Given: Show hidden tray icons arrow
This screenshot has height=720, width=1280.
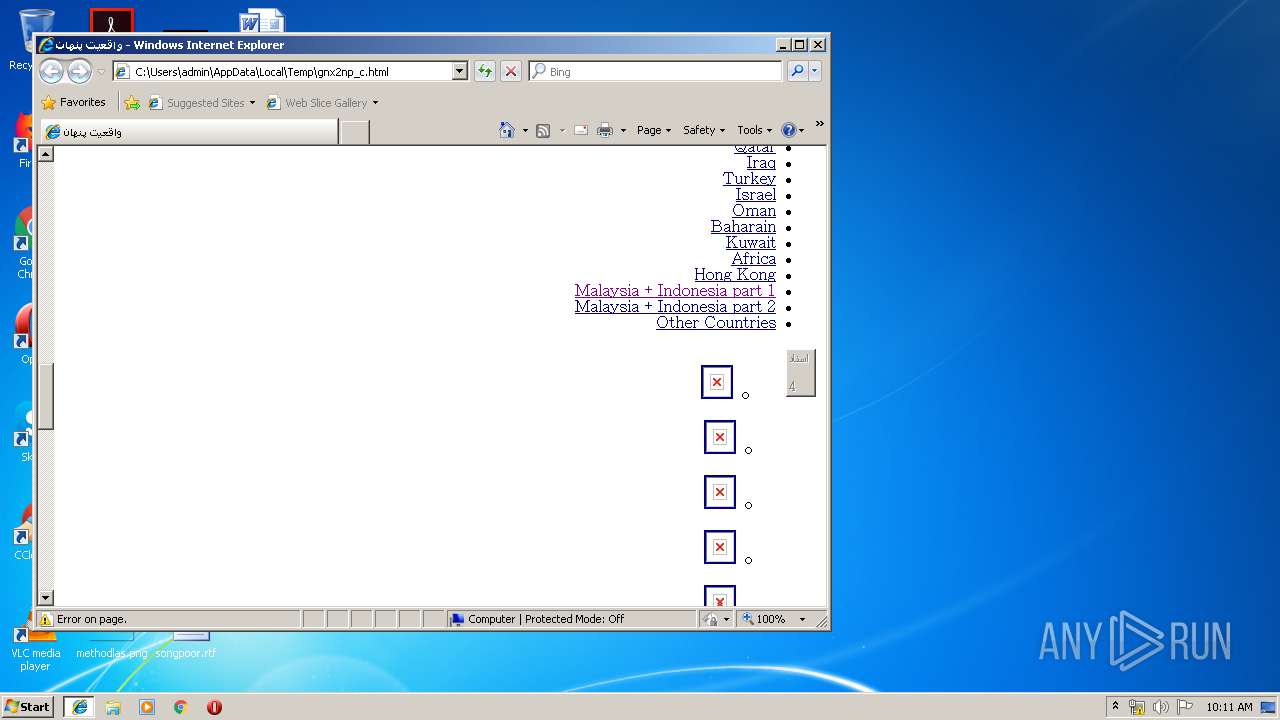Looking at the screenshot, I should tap(1115, 707).
